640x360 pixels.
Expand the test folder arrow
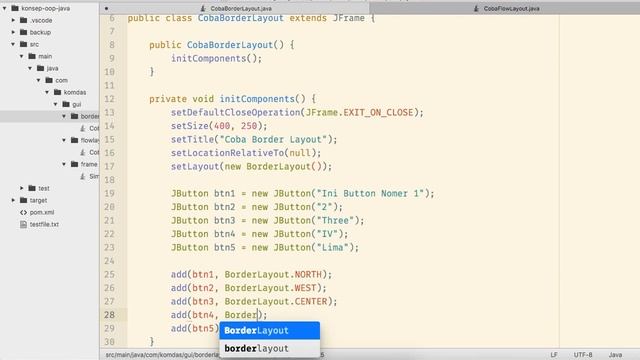[x=22, y=188]
